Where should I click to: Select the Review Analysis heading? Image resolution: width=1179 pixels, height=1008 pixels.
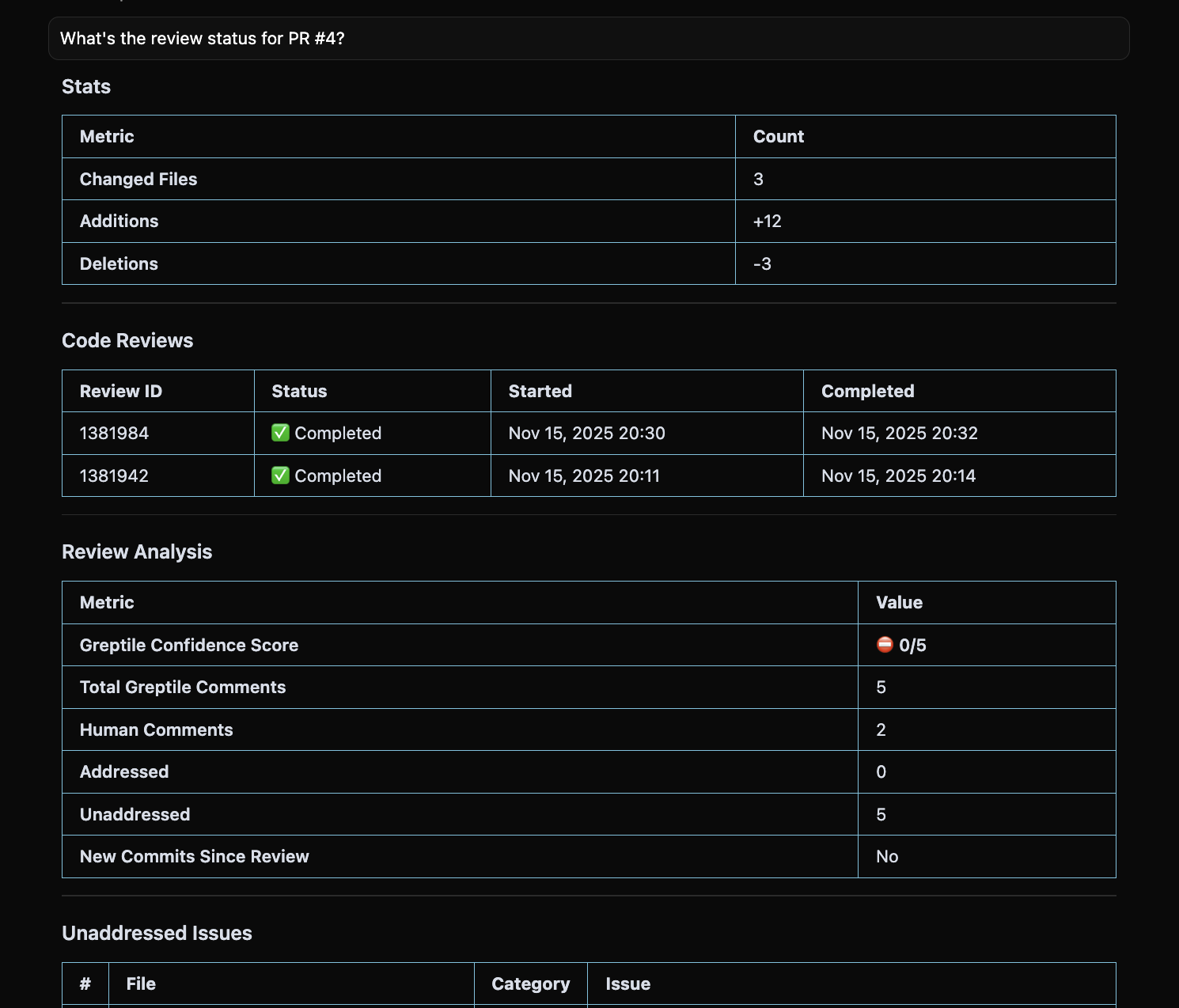click(x=137, y=552)
